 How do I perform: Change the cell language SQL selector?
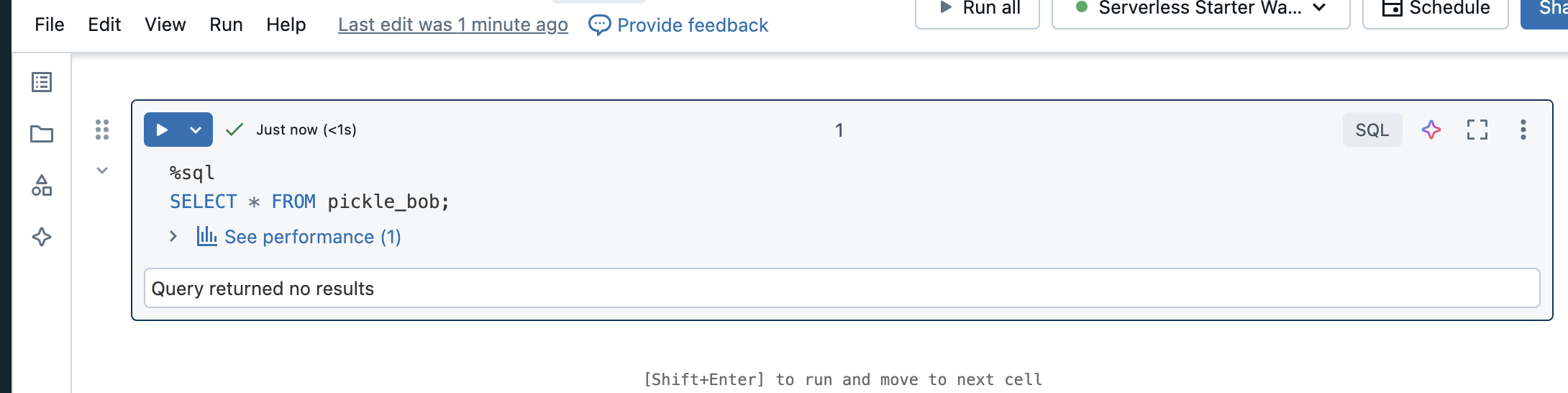pos(1372,130)
